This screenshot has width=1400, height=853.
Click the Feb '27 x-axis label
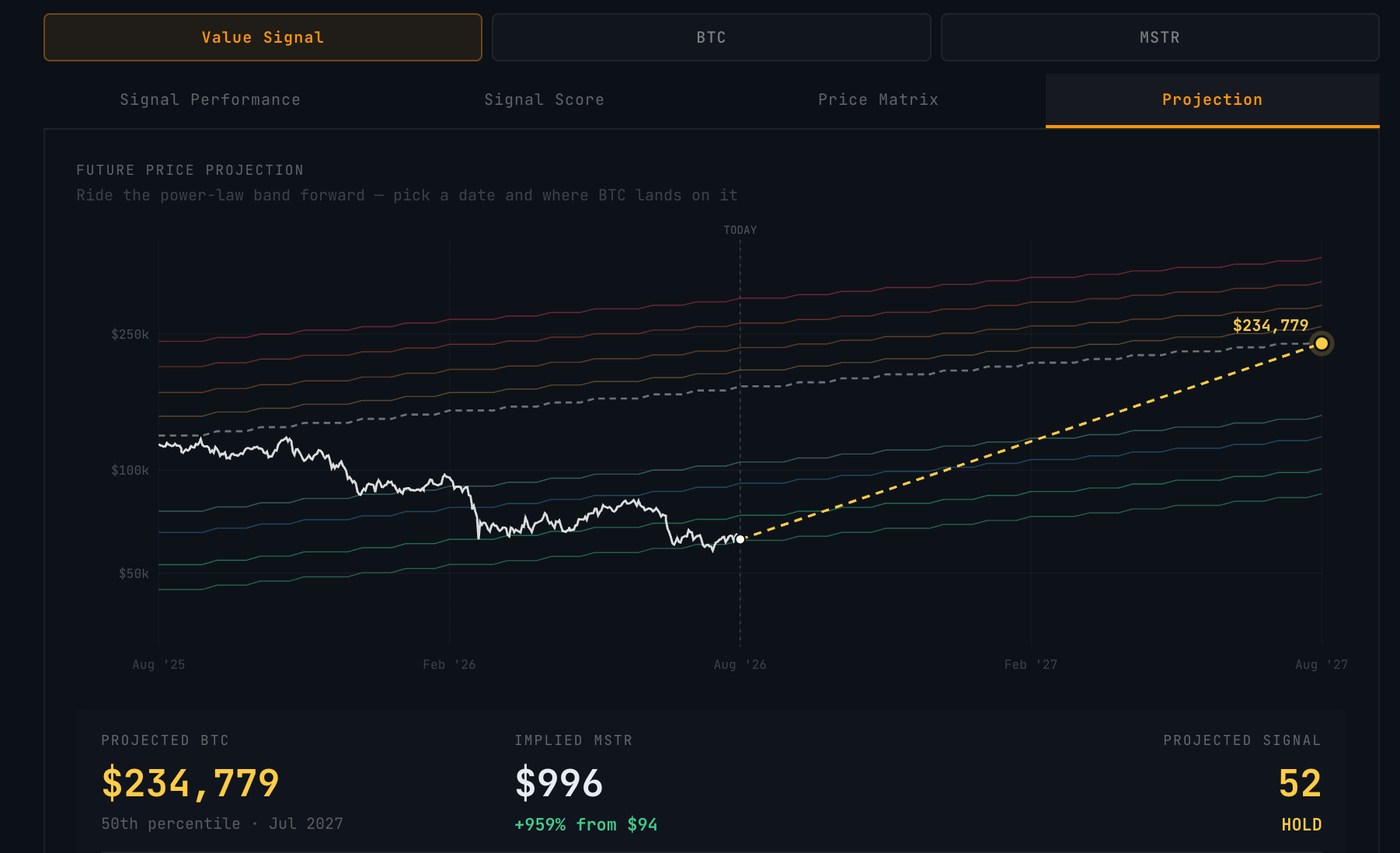[1031, 664]
